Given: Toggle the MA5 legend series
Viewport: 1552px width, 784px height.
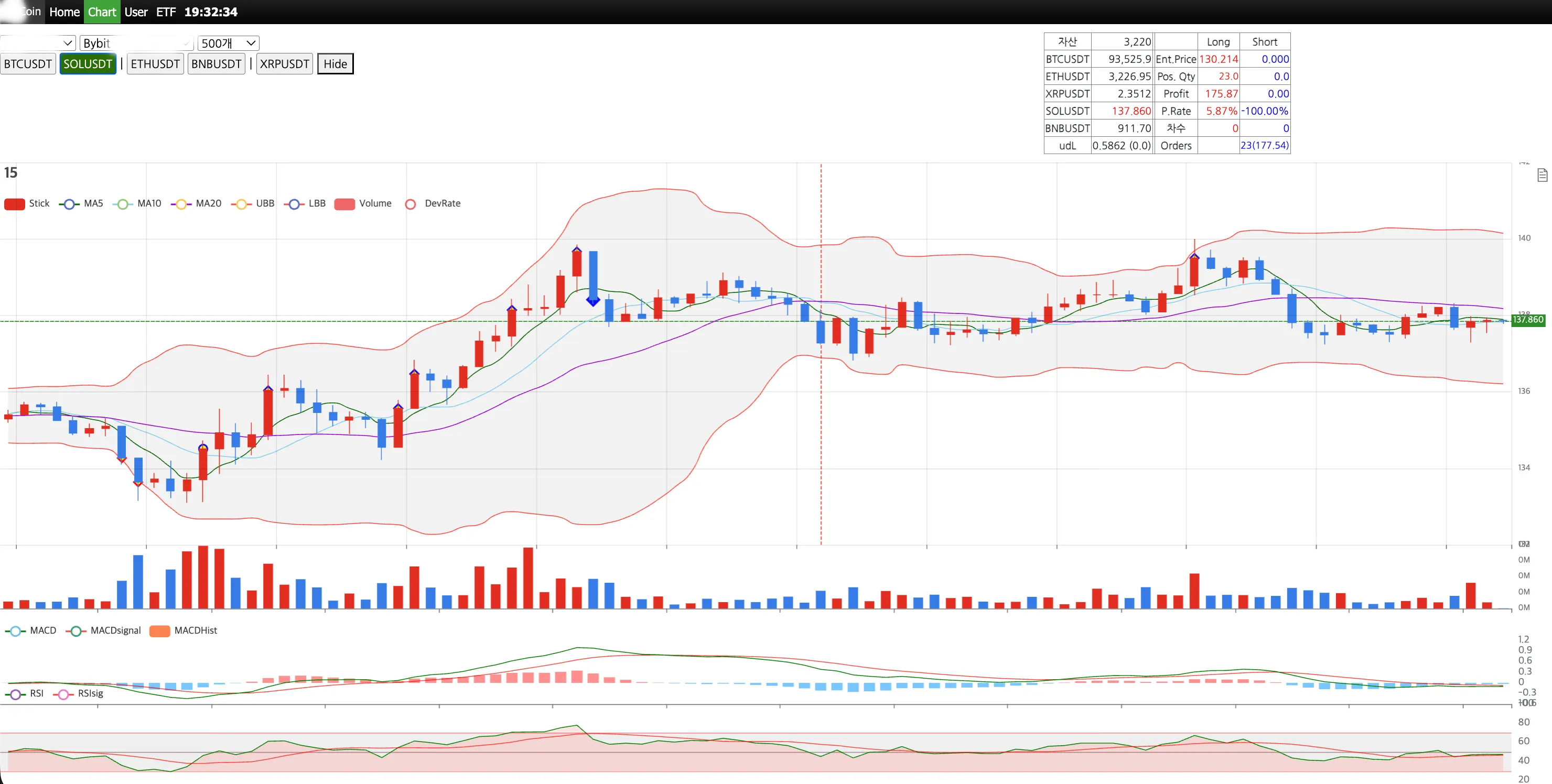Looking at the screenshot, I should [81, 203].
